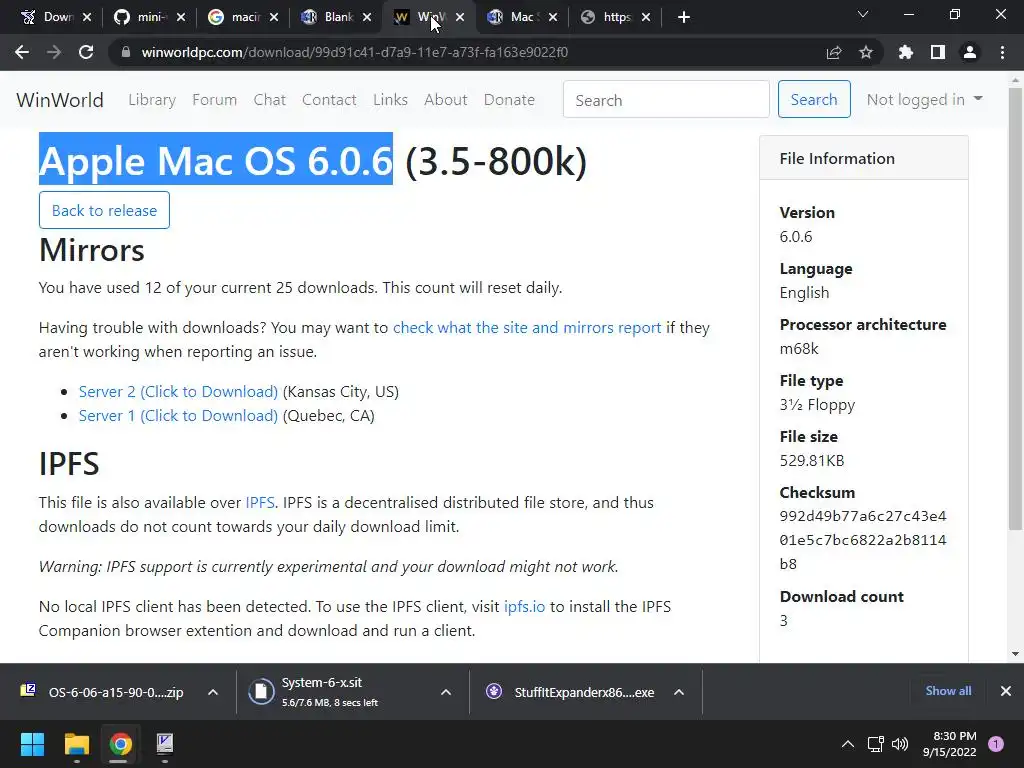
Task: Open the About nav item
Action: (x=445, y=100)
